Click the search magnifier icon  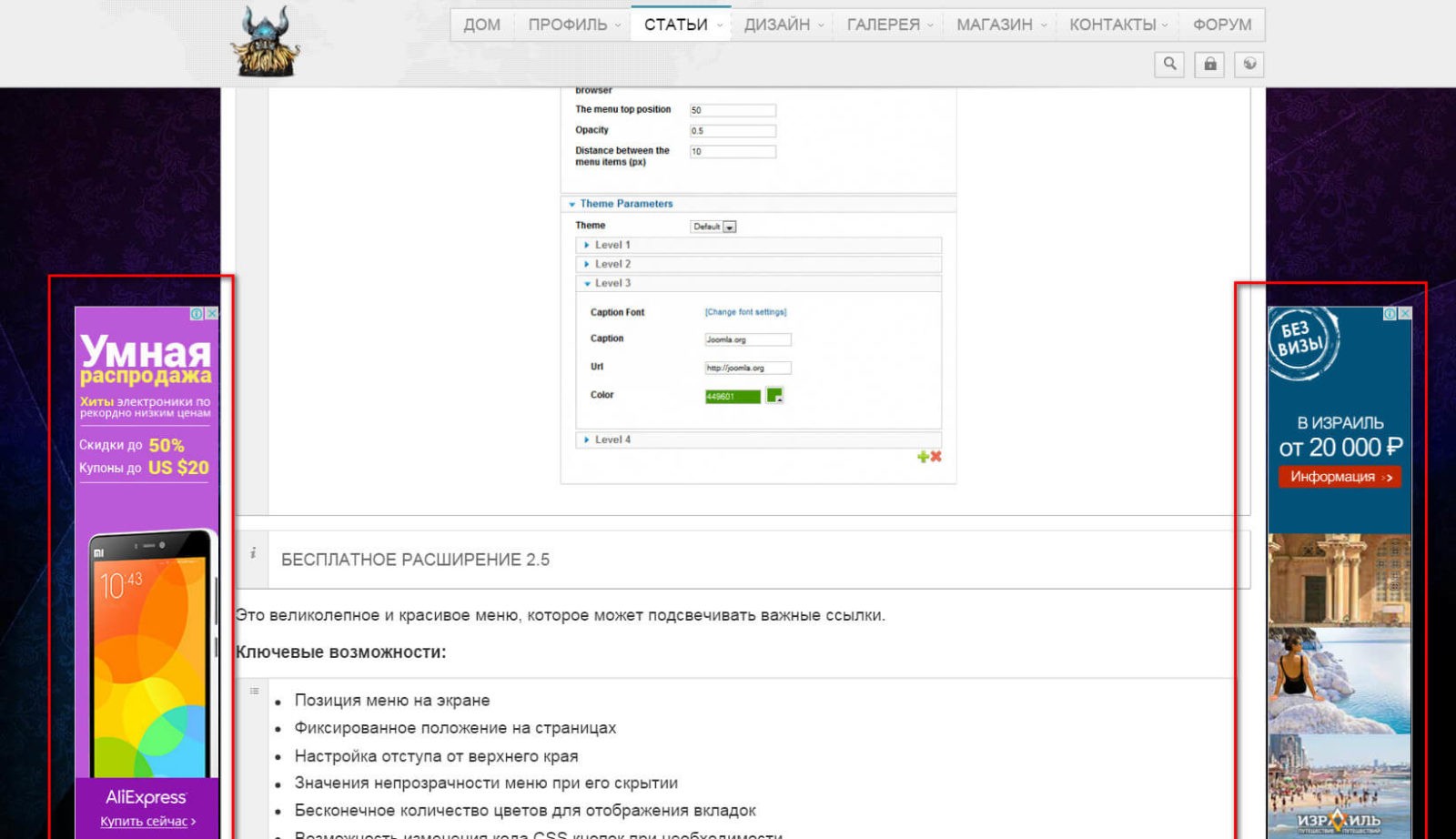point(1170,64)
